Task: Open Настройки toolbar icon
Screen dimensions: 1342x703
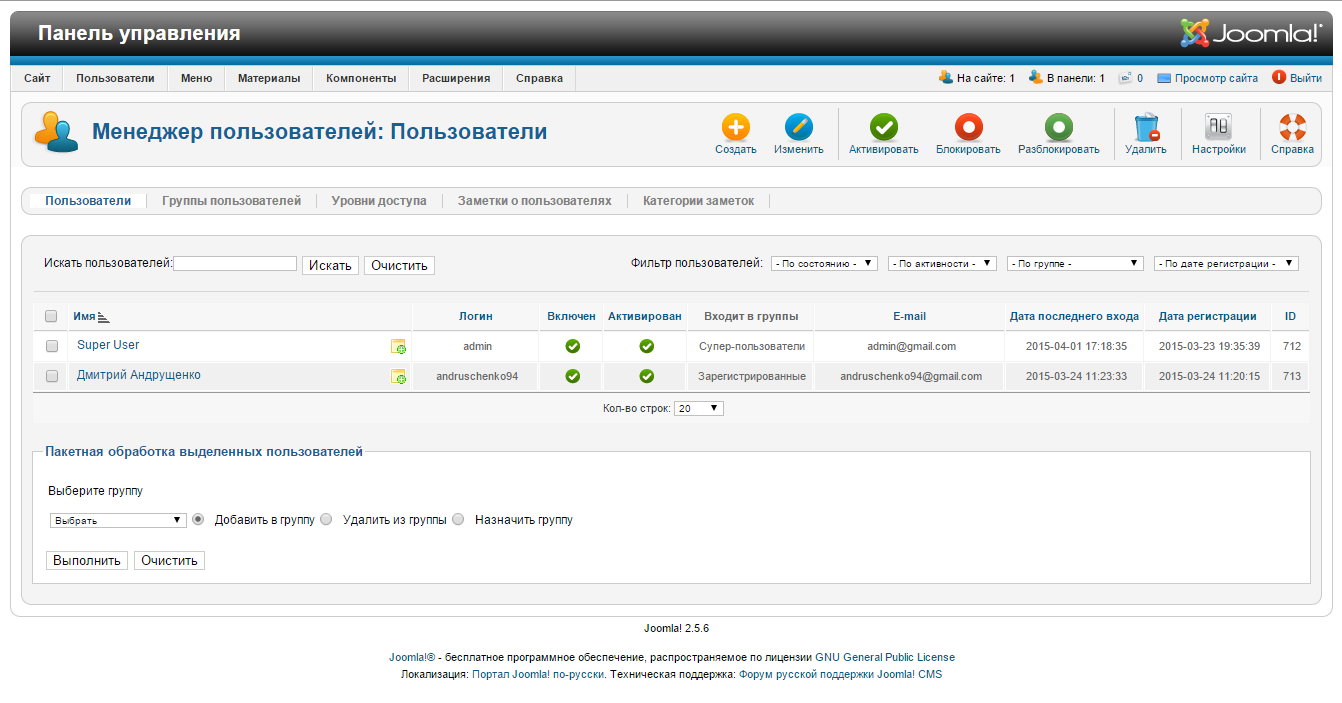Action: pyautogui.click(x=1218, y=128)
